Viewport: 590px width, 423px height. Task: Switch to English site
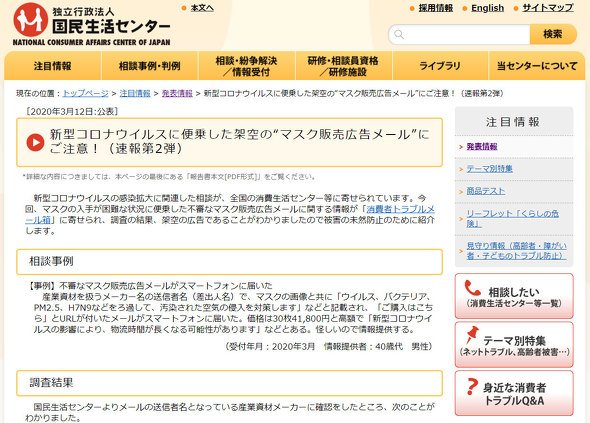tap(487, 8)
